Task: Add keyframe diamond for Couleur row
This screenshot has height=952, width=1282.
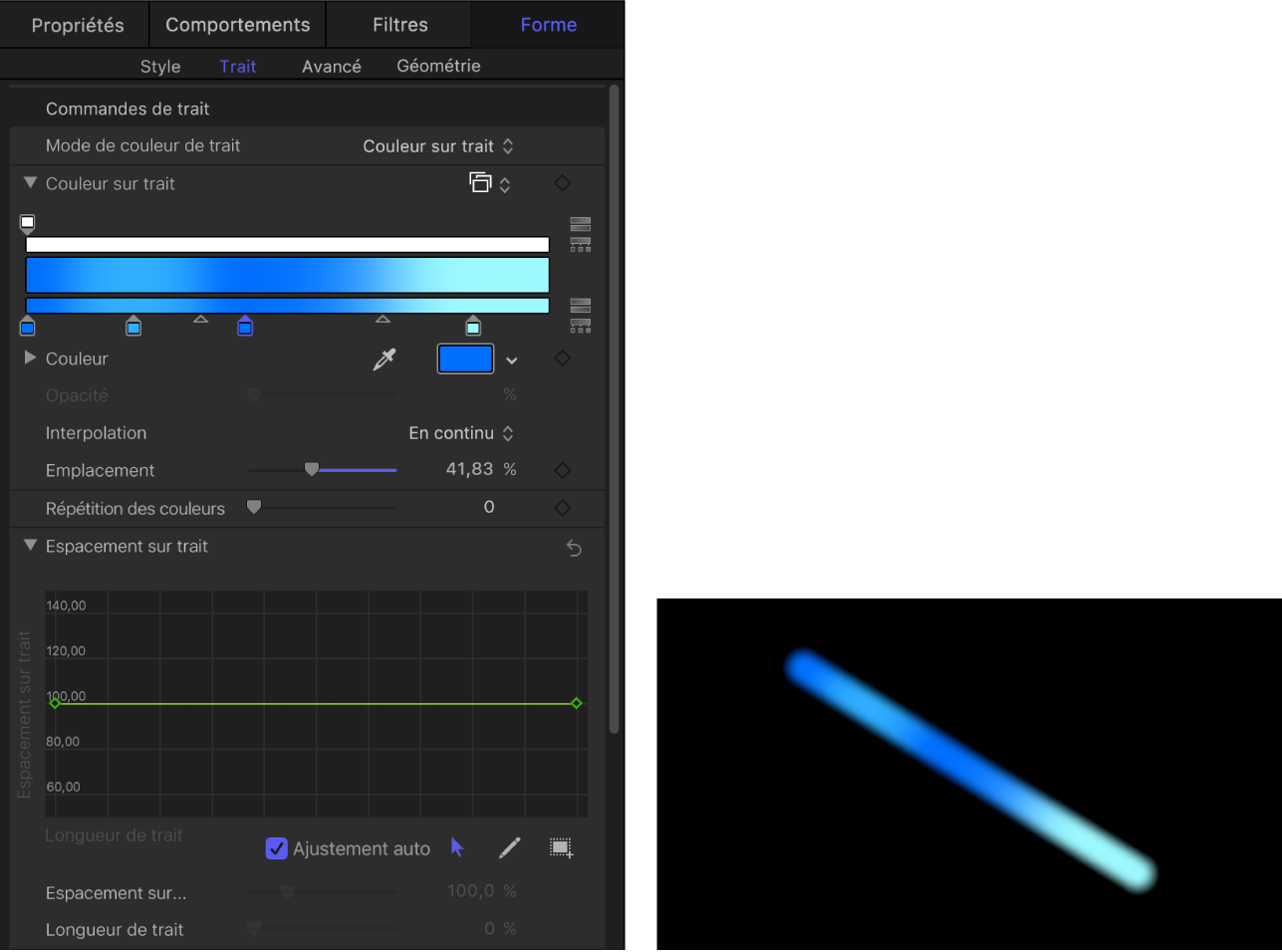Action: tap(563, 358)
